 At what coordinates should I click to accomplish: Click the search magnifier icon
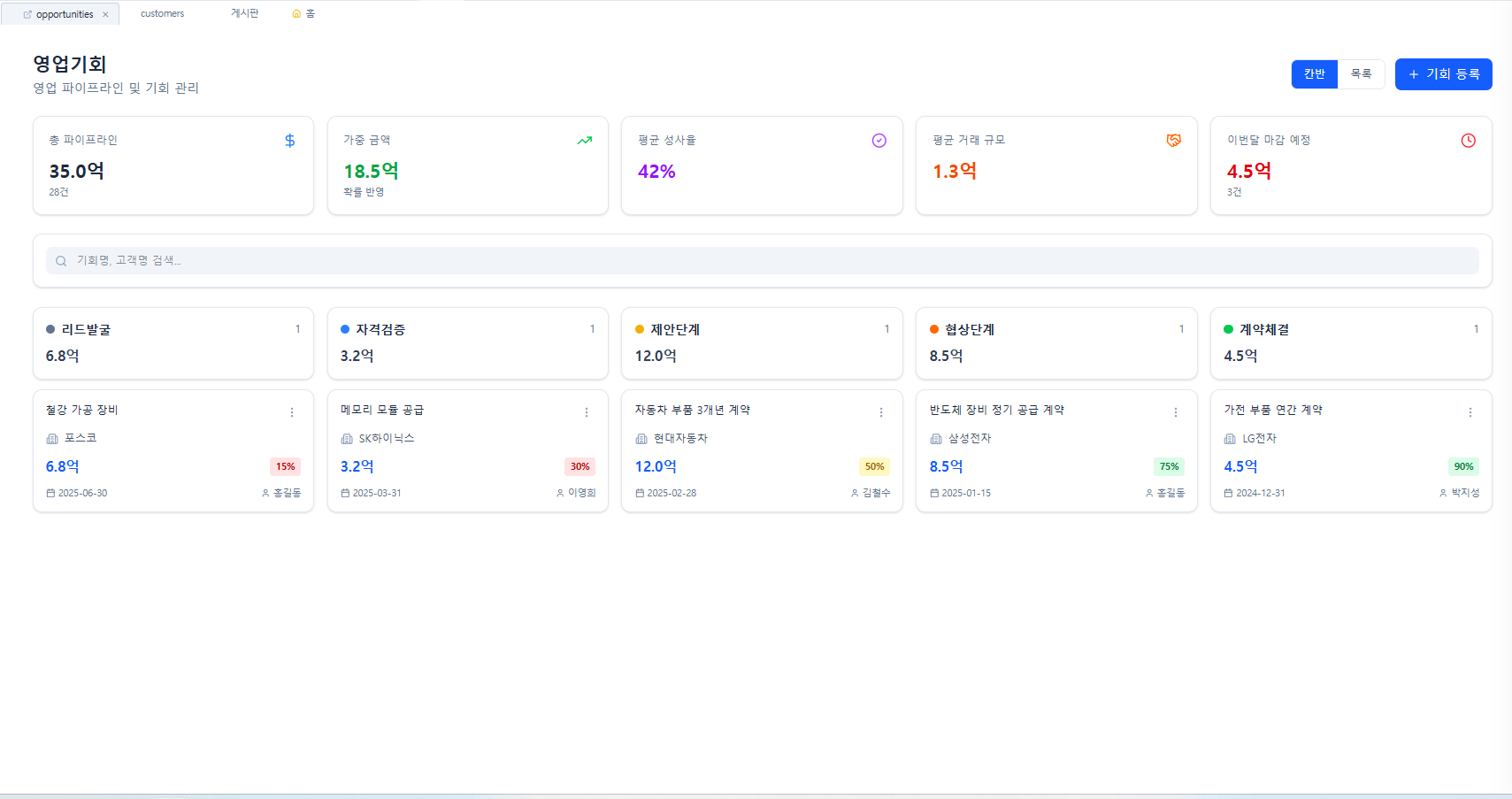[61, 261]
